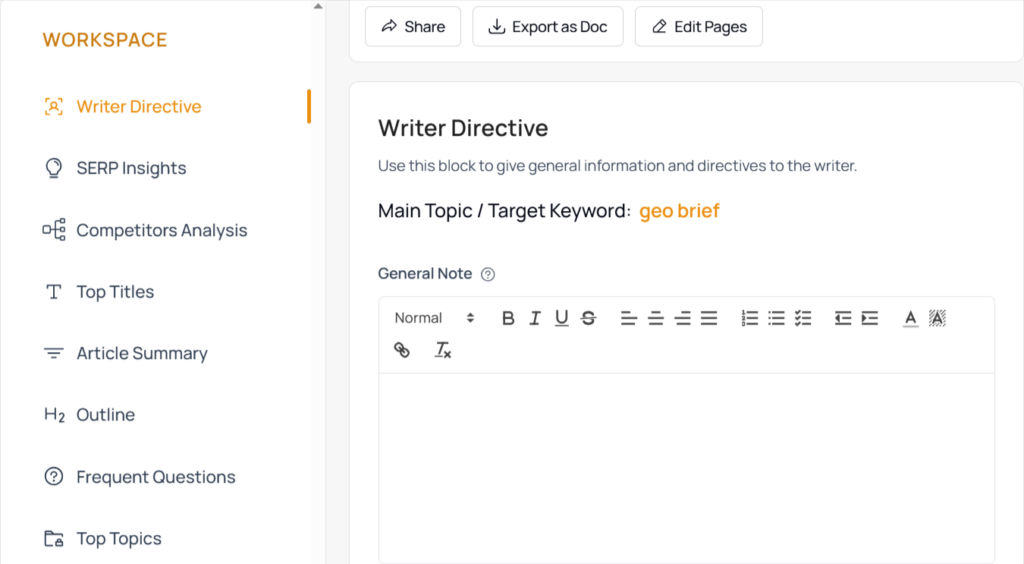1024x564 pixels.
Task: Insert checklist
Action: 803,318
